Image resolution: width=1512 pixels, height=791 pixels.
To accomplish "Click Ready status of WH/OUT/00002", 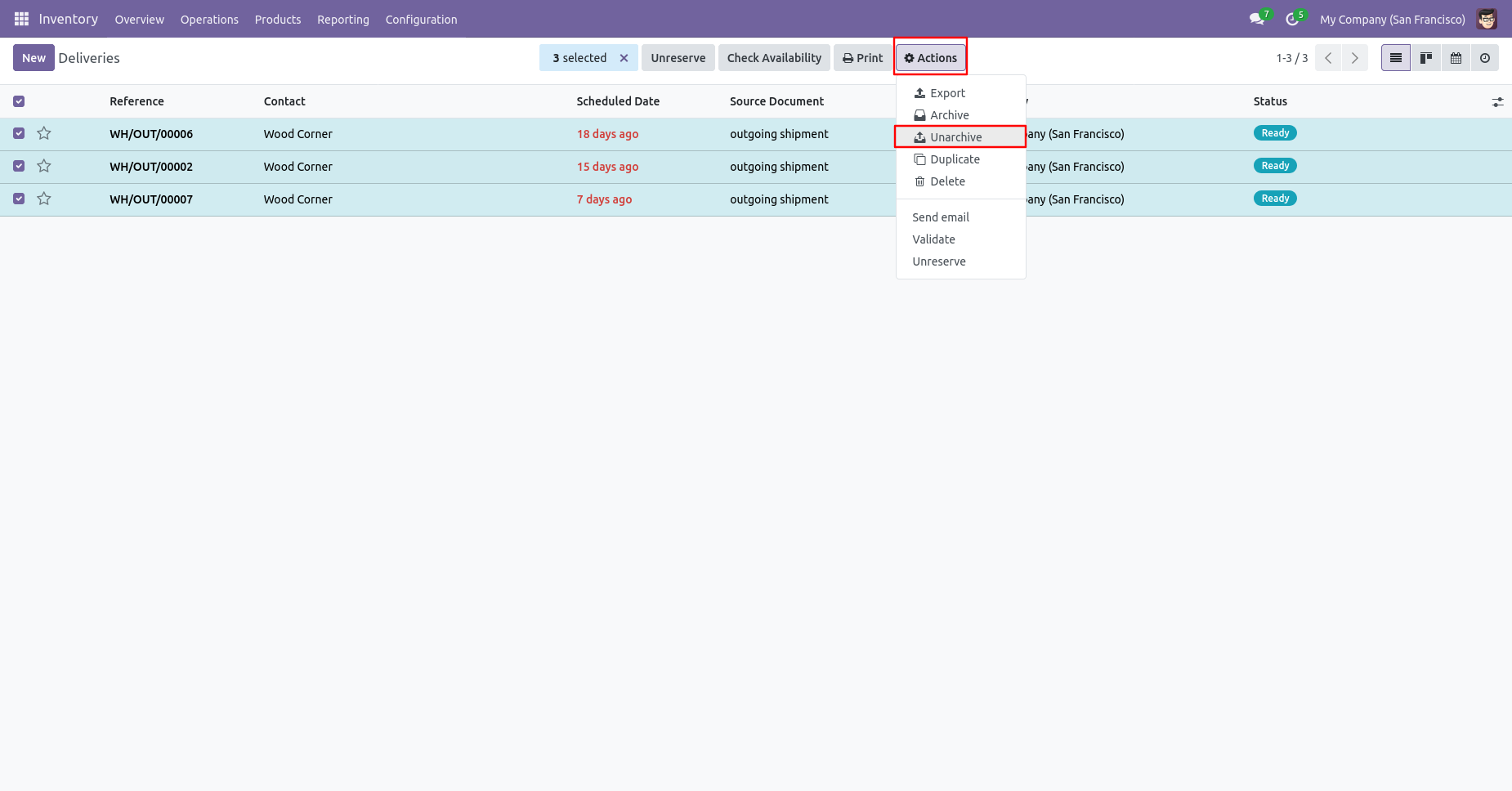I will [1275, 166].
